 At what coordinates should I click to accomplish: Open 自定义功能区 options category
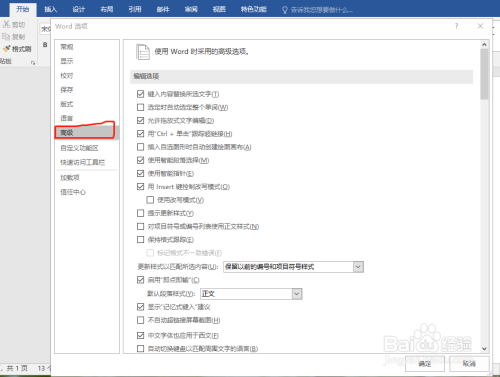[x=87, y=148]
